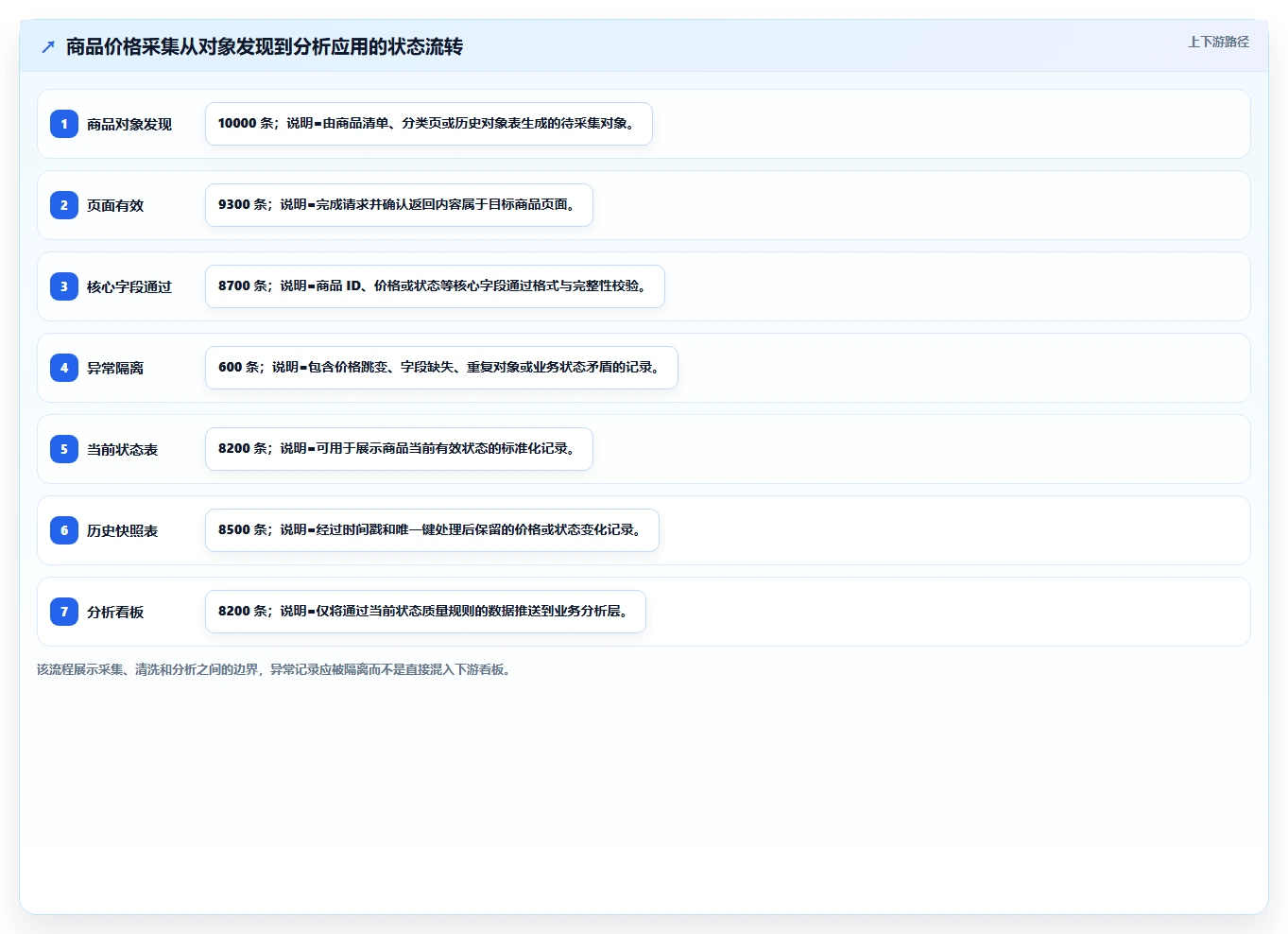Image resolution: width=1288 pixels, height=934 pixels.
Task: Select the 核心字段通过 step label
Action: click(x=129, y=287)
